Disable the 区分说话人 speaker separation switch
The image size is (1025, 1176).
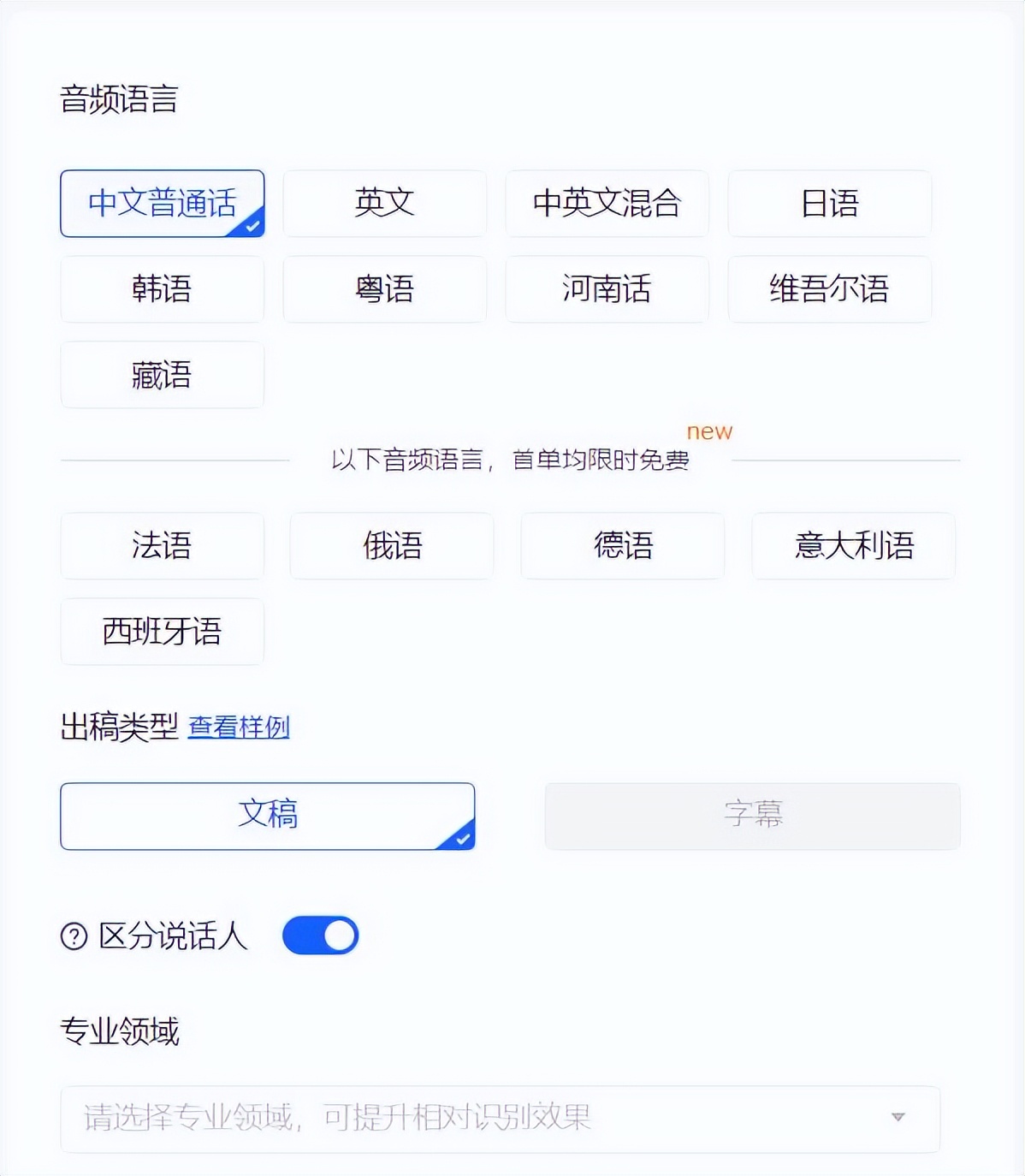(x=320, y=935)
